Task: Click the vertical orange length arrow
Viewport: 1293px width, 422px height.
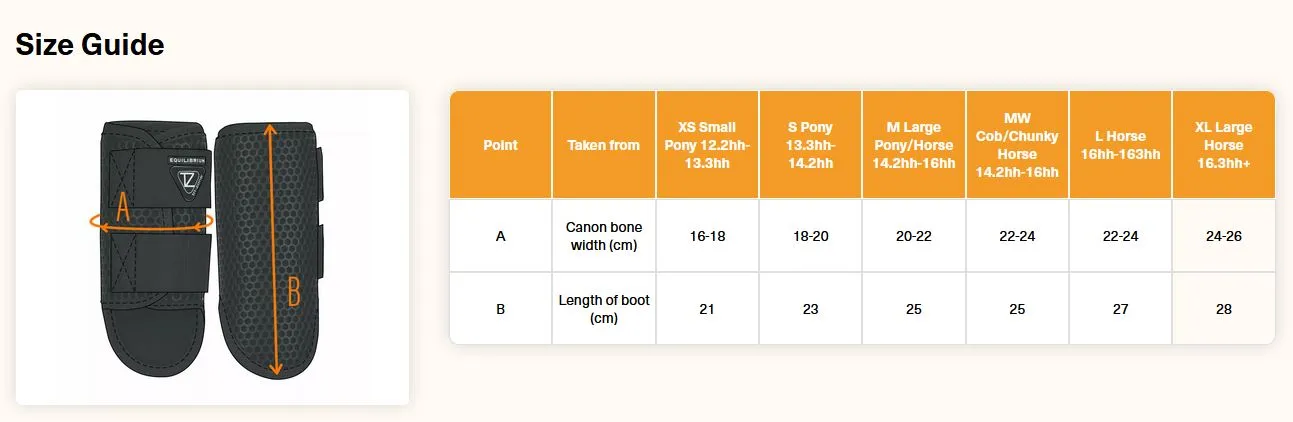Action: coord(273,249)
